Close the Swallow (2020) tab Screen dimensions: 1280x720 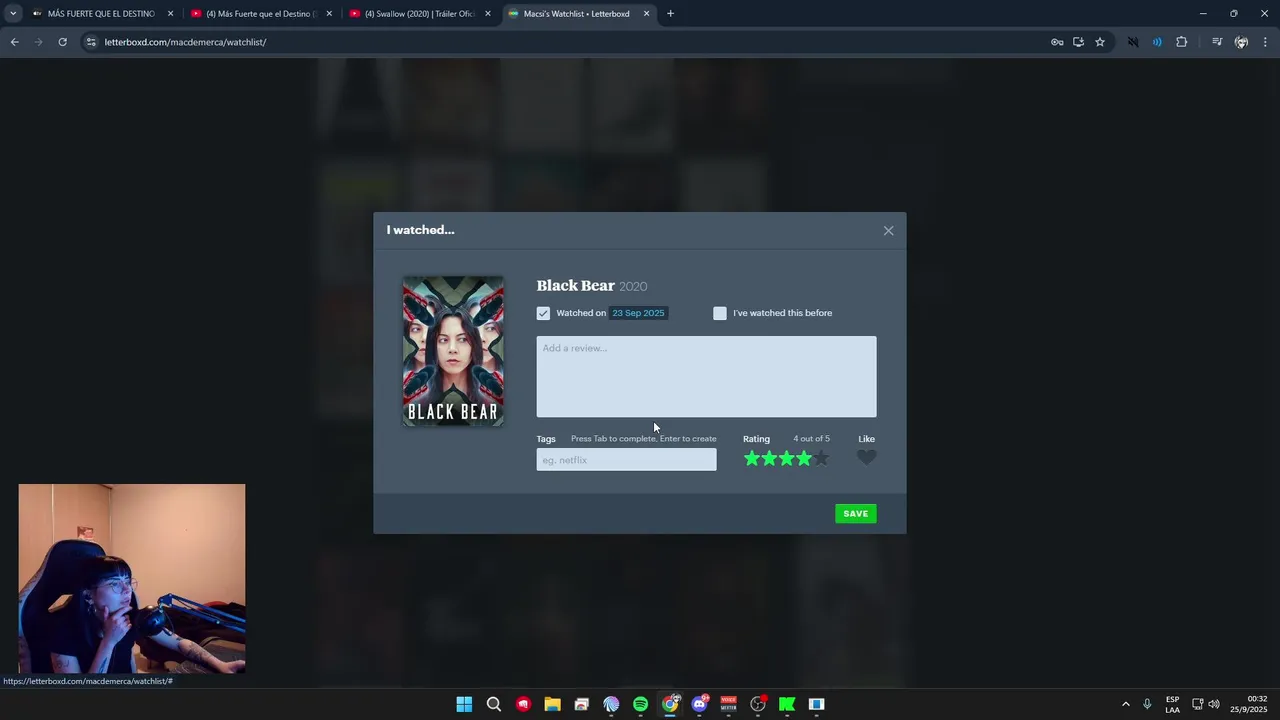488,14
